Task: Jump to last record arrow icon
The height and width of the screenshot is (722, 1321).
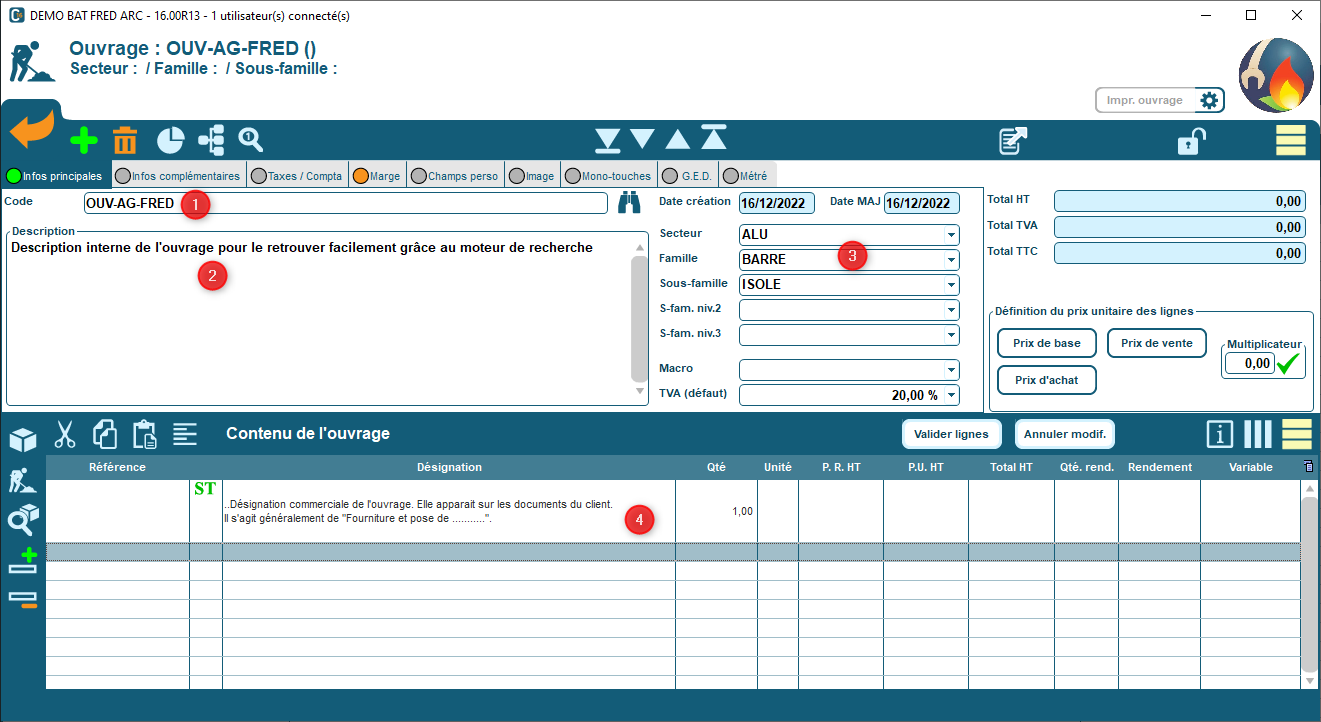Action: tap(607, 141)
